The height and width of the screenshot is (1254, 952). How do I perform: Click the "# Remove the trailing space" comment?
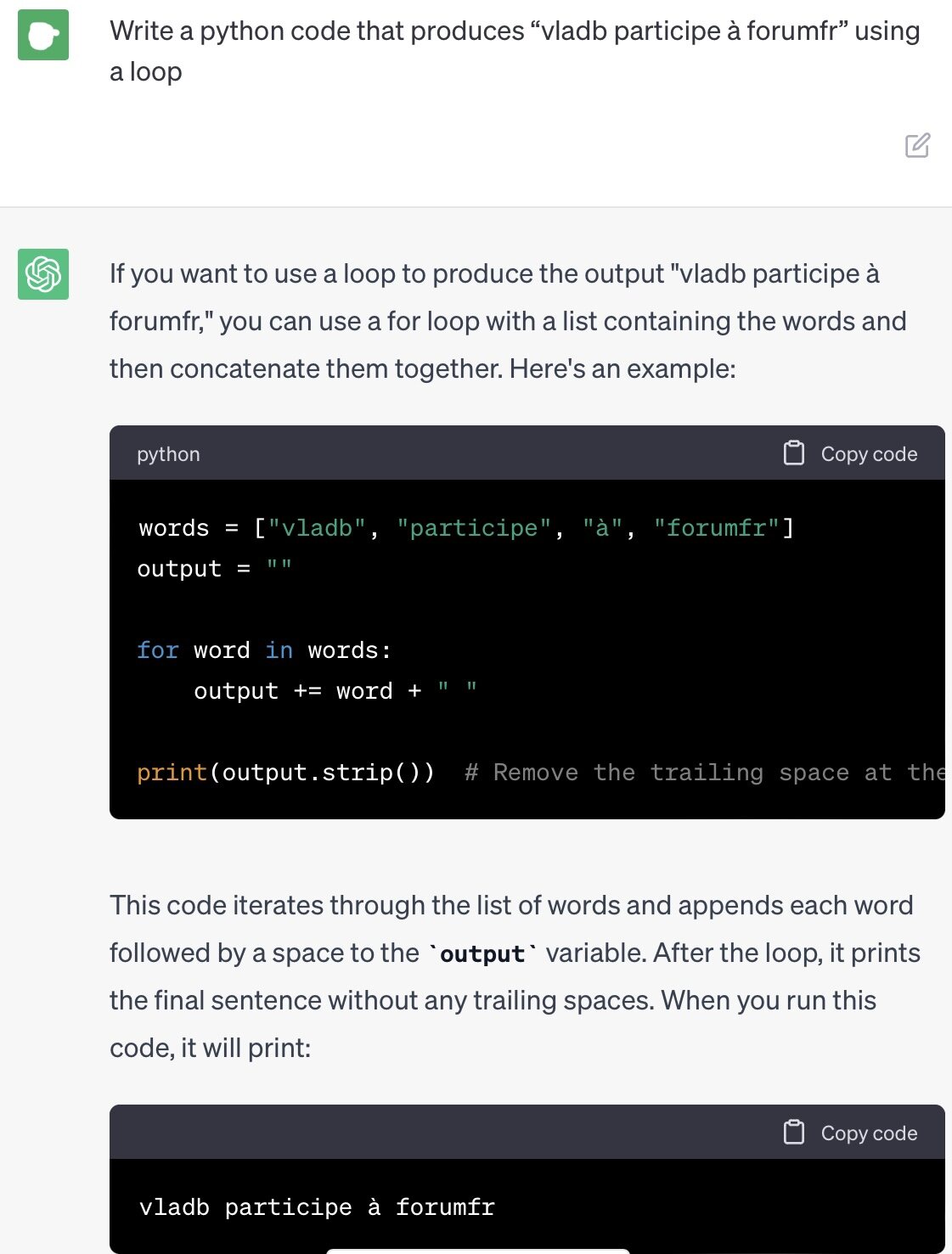(705, 773)
